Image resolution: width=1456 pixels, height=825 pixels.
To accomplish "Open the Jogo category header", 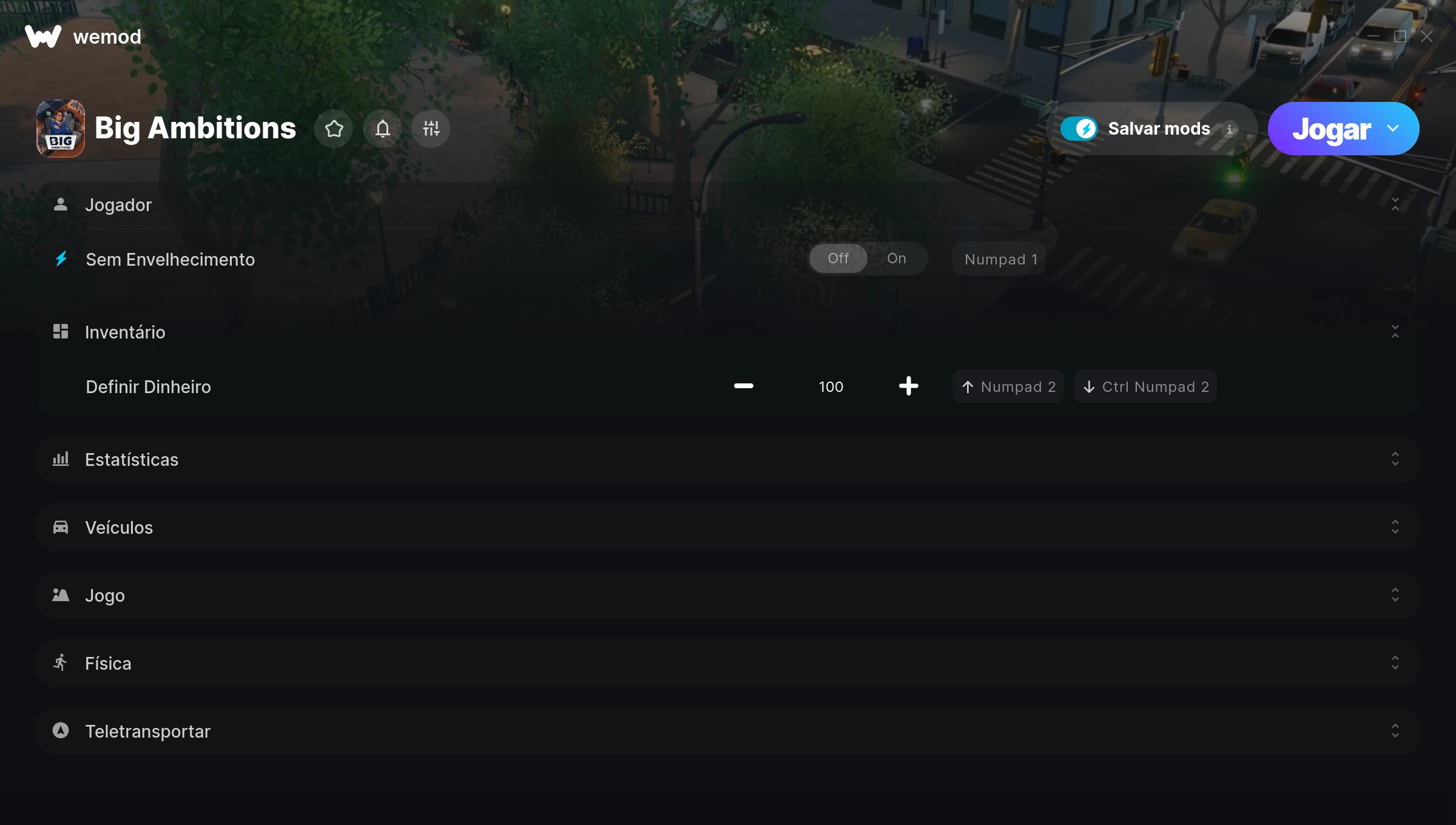I will pyautogui.click(x=105, y=595).
